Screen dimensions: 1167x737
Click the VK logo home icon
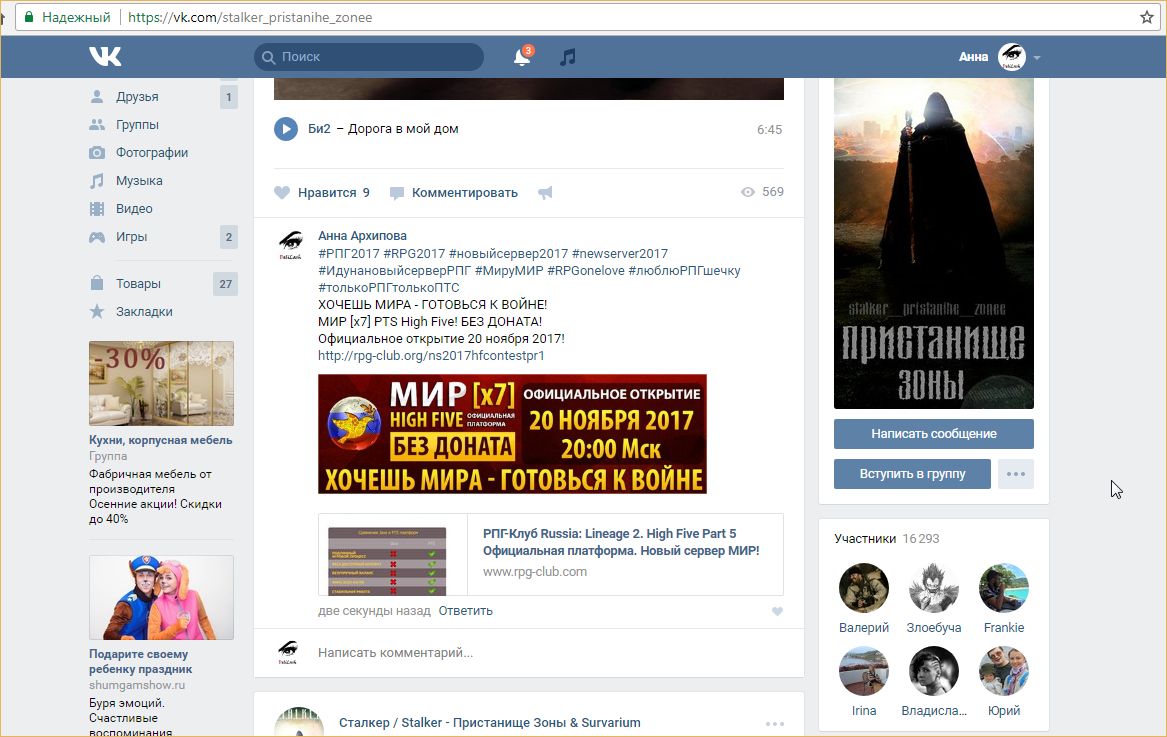(x=105, y=57)
